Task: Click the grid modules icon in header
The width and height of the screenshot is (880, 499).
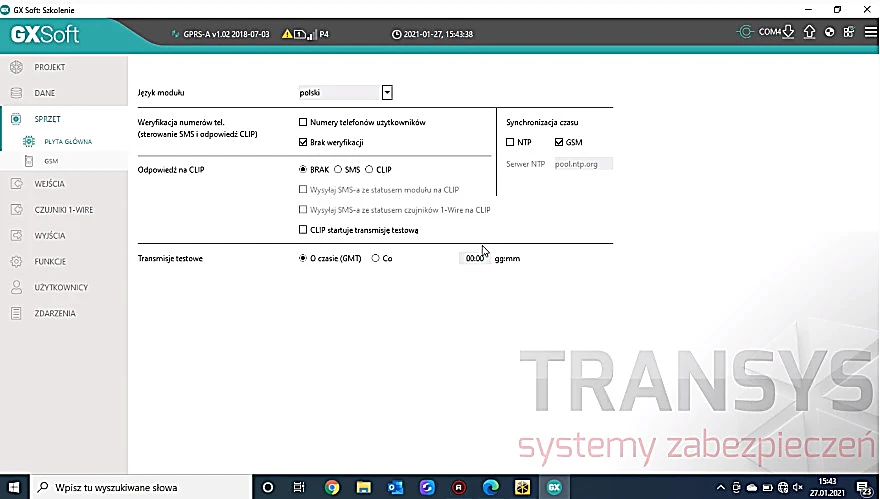Action: click(x=849, y=32)
